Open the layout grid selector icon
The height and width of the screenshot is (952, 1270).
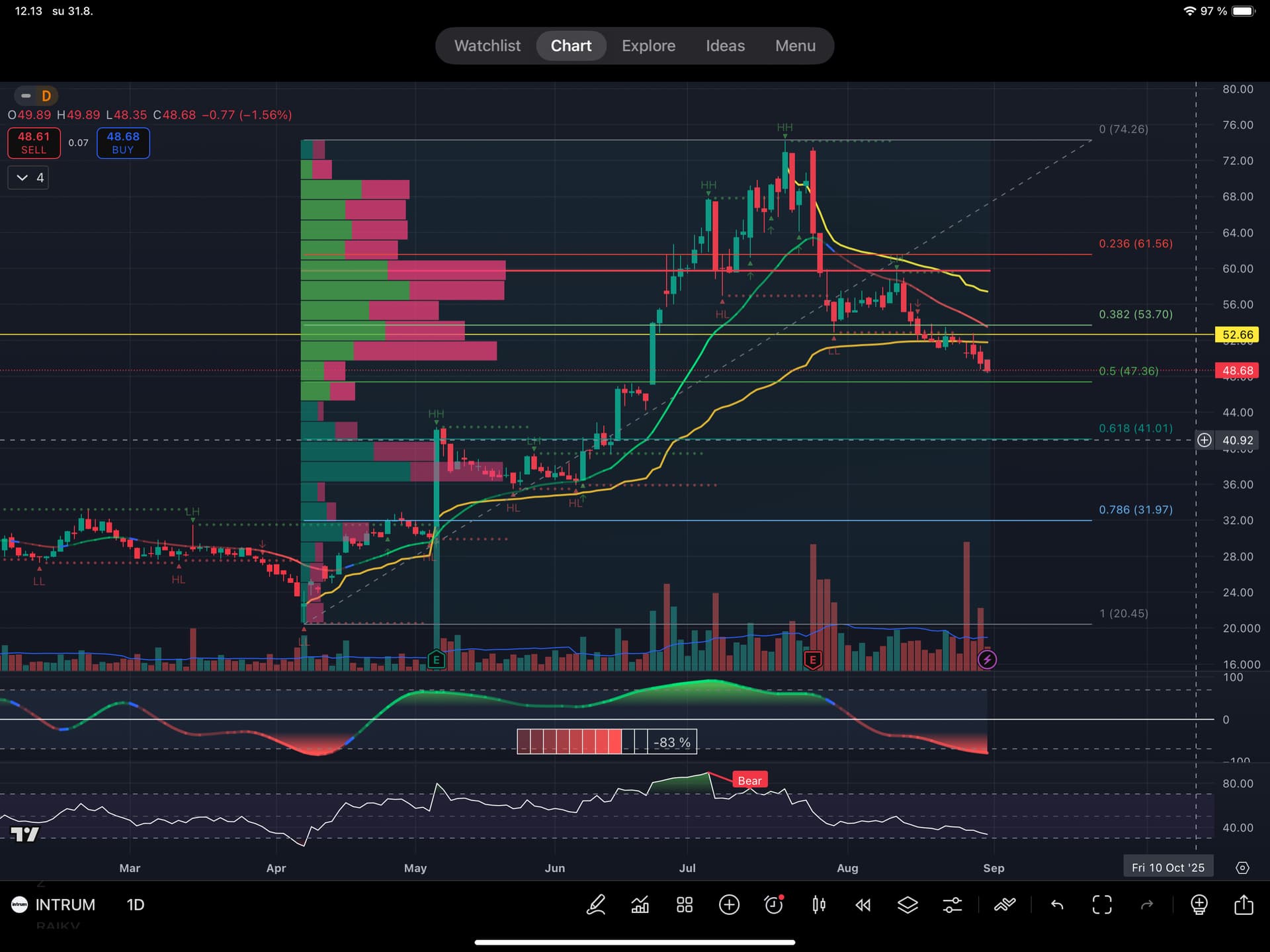[685, 904]
